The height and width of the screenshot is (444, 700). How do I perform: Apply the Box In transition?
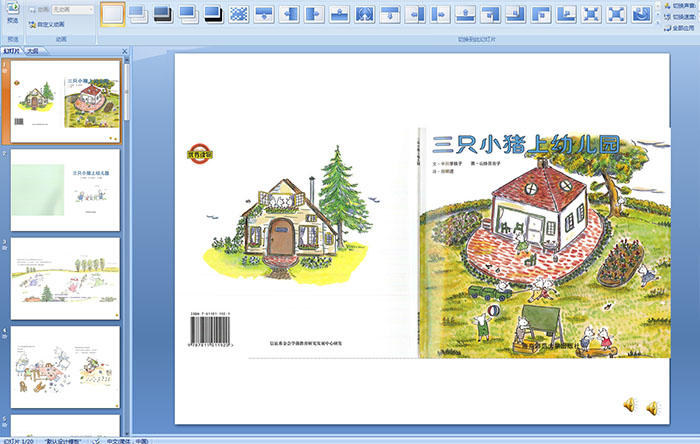point(591,14)
